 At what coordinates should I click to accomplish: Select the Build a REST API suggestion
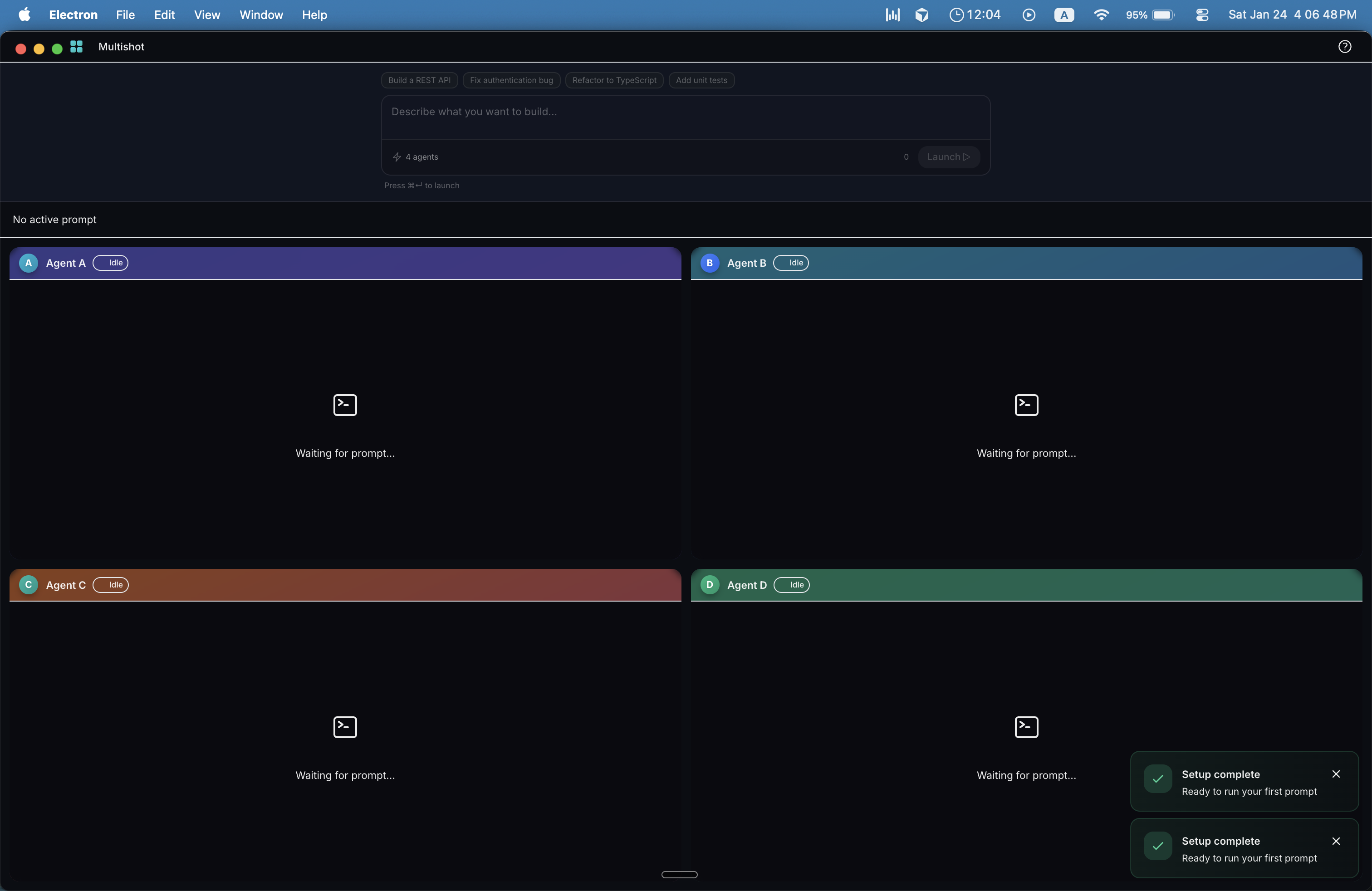click(x=419, y=80)
